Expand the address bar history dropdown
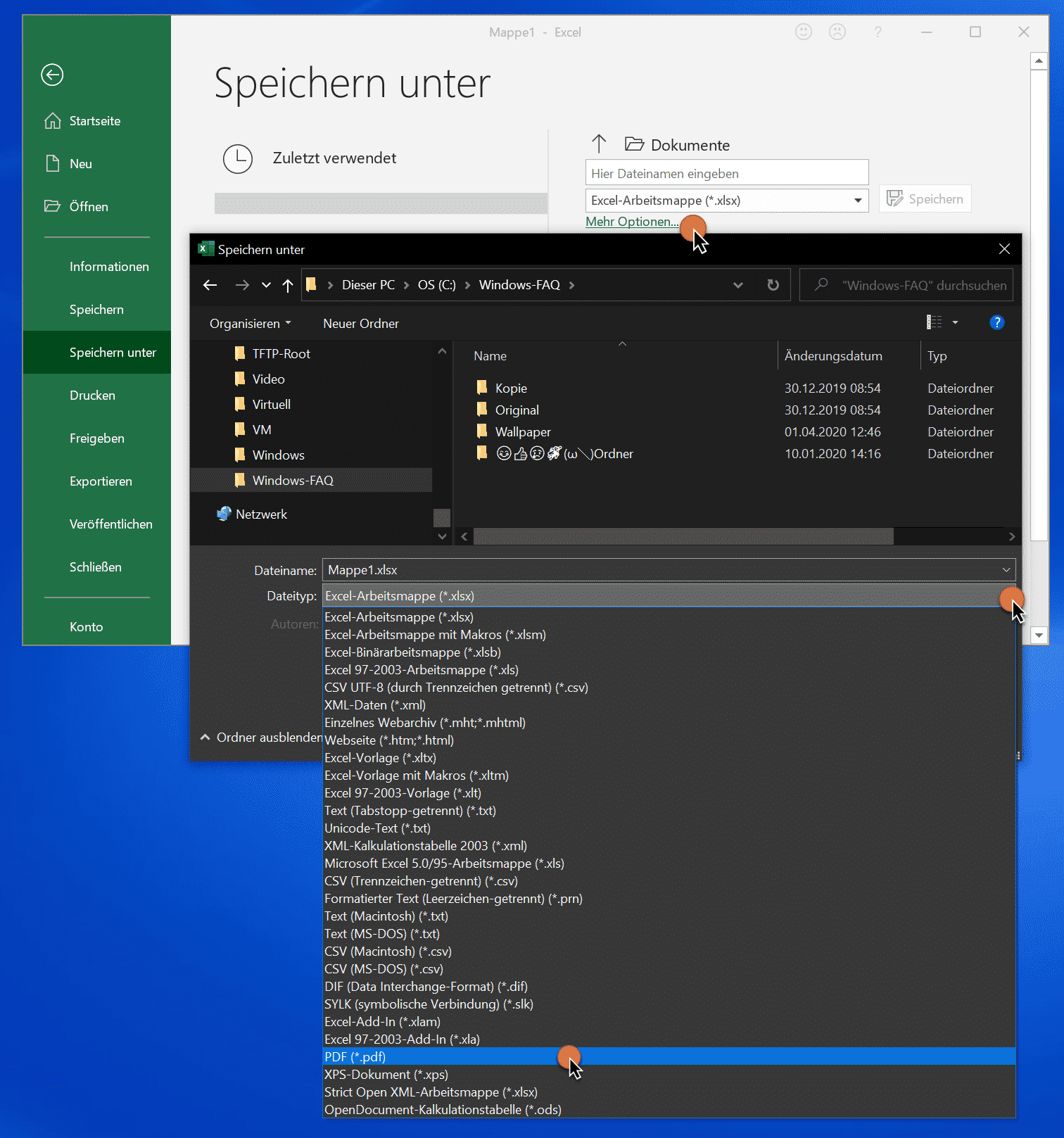 coord(738,285)
